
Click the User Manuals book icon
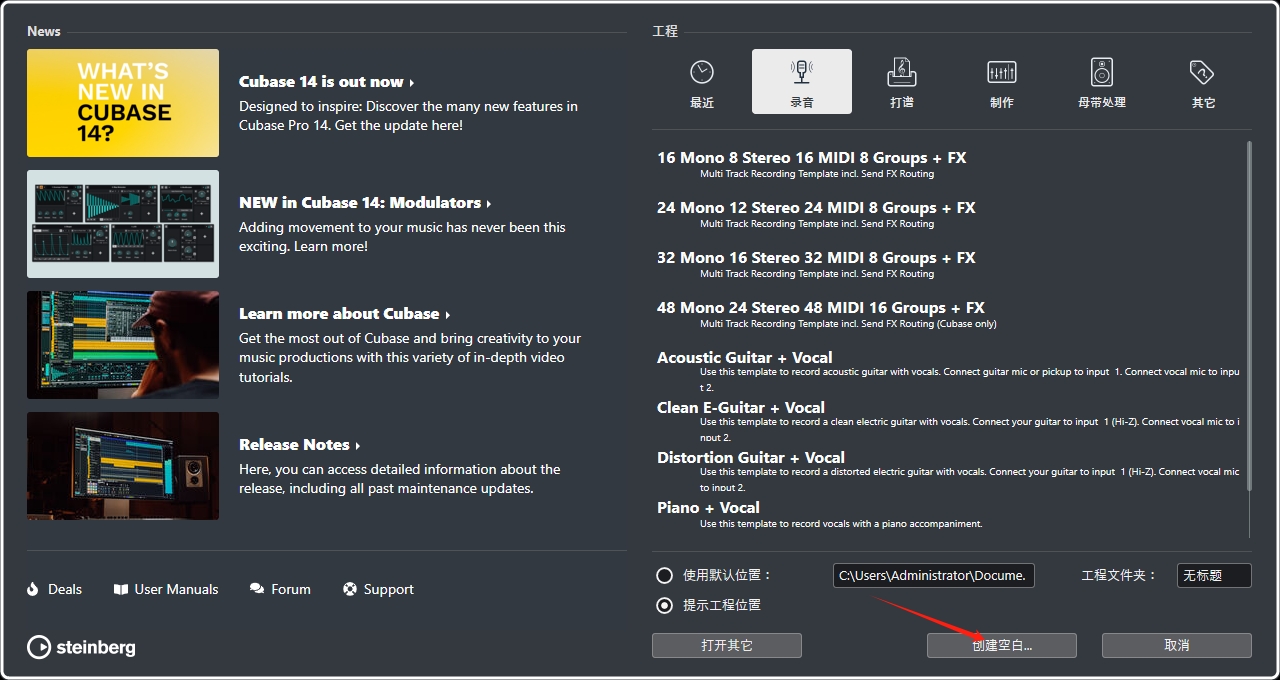(121, 589)
